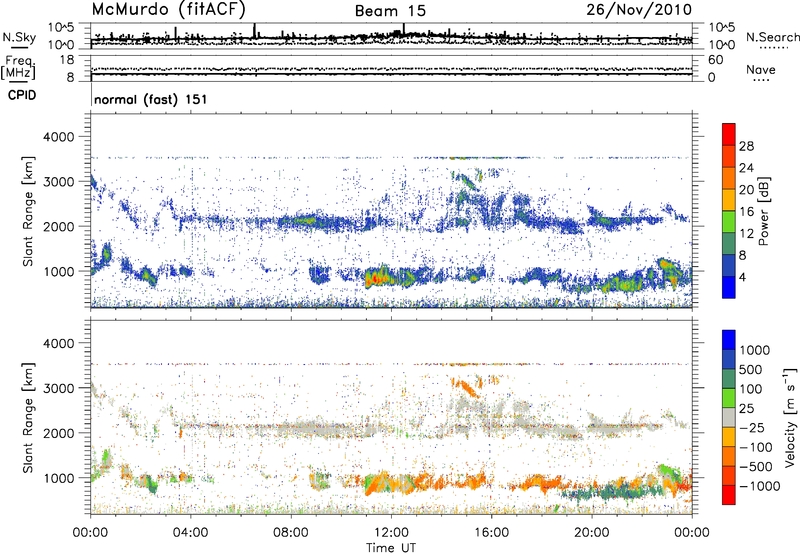Click Slant Range [km] label of power panel

click(x=28, y=211)
